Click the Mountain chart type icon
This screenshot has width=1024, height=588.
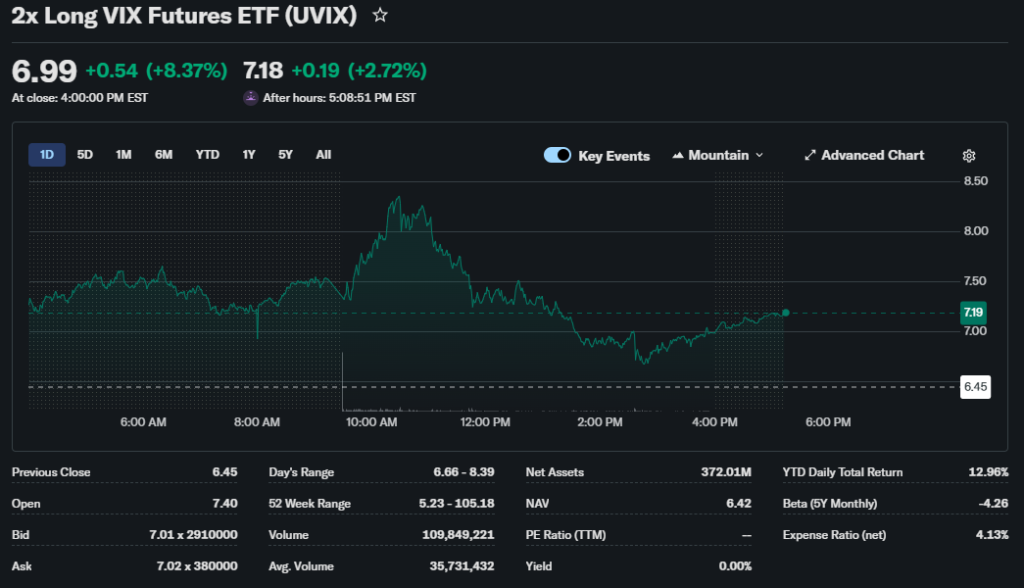coord(678,156)
